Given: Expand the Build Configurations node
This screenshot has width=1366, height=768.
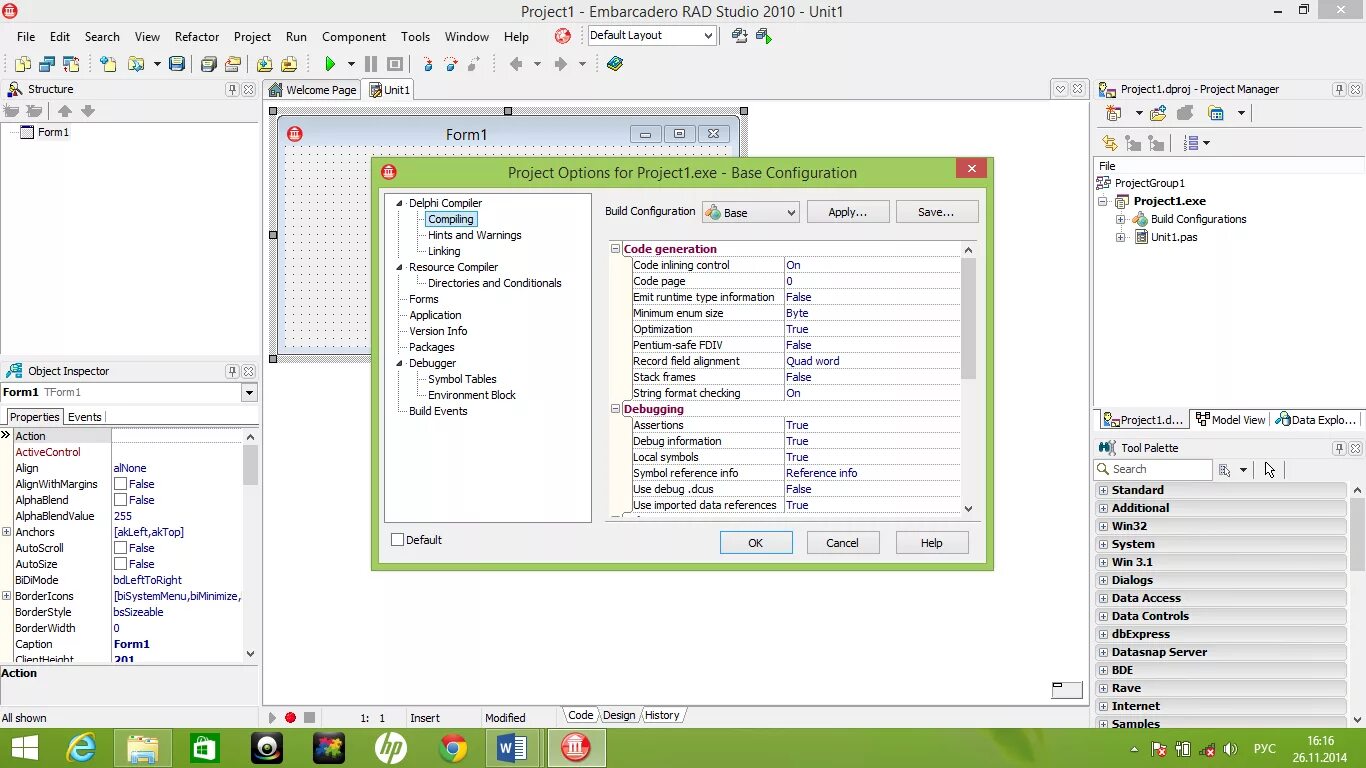Looking at the screenshot, I should pyautogui.click(x=1121, y=219).
